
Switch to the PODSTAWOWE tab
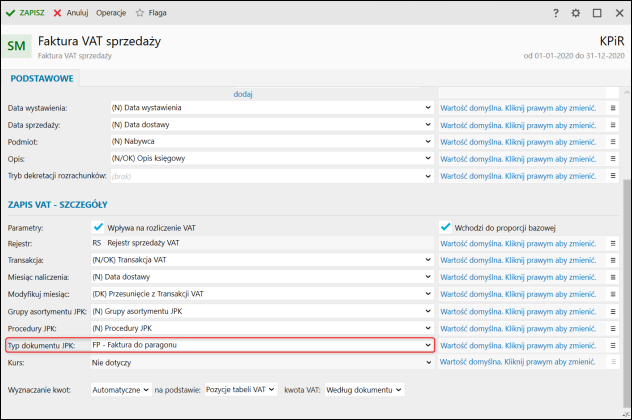pyautogui.click(x=41, y=78)
